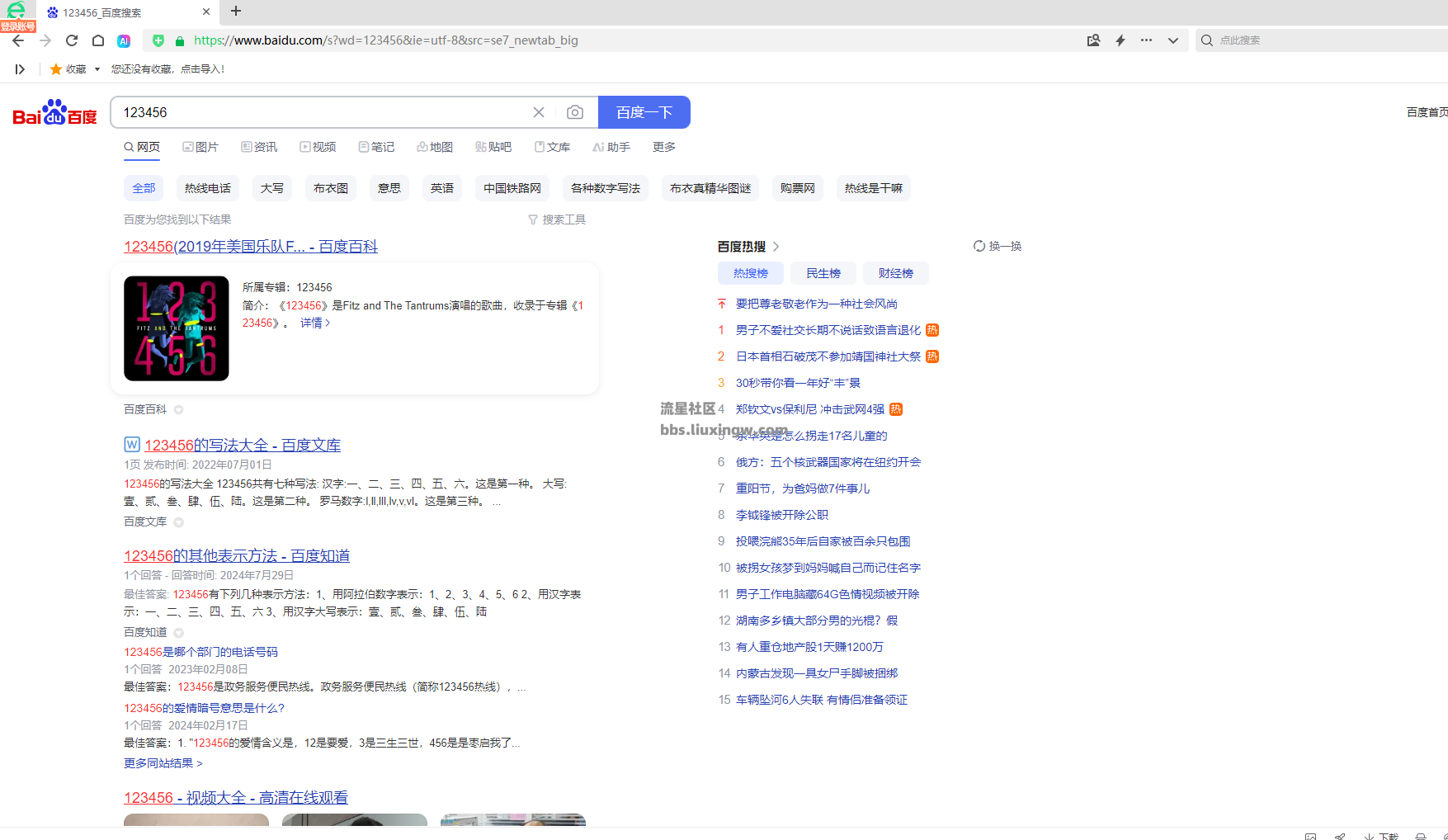
Task: Switch to 地图 search tab
Action: click(435, 147)
